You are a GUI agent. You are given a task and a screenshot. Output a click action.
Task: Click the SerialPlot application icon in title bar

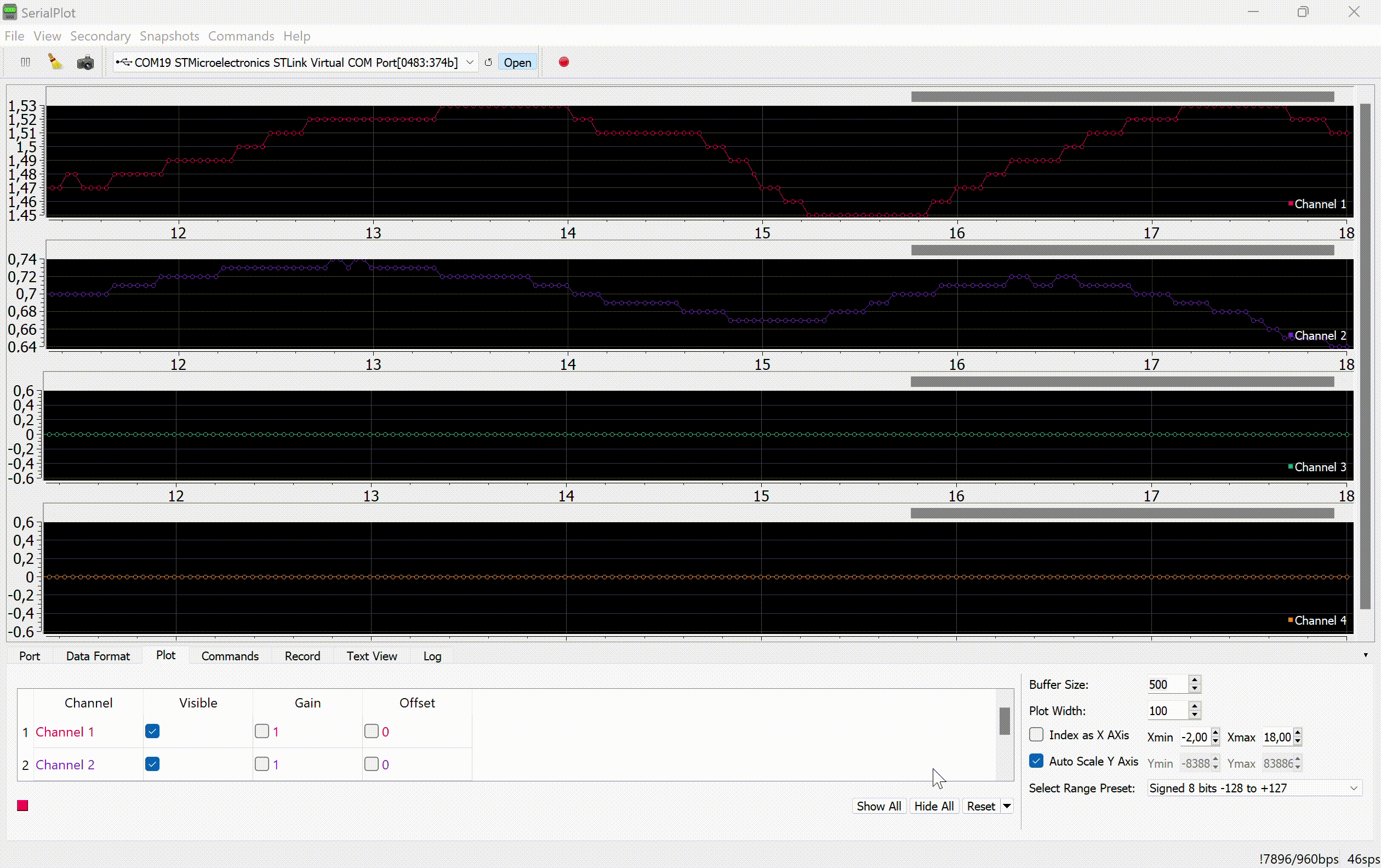(10, 12)
